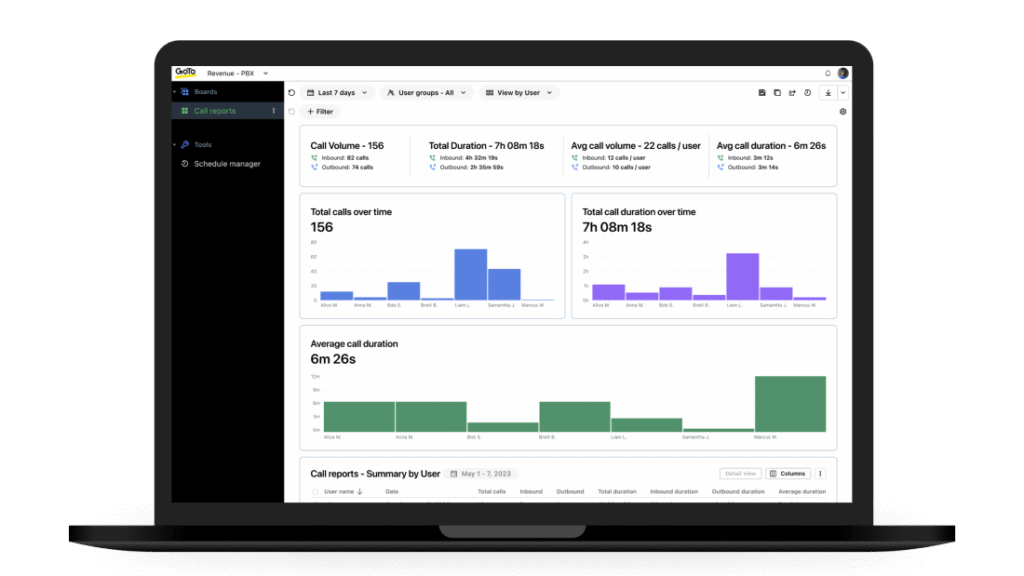This screenshot has width=1024, height=576.
Task: Click the refresh icon beside Last 7 days
Action: click(292, 93)
